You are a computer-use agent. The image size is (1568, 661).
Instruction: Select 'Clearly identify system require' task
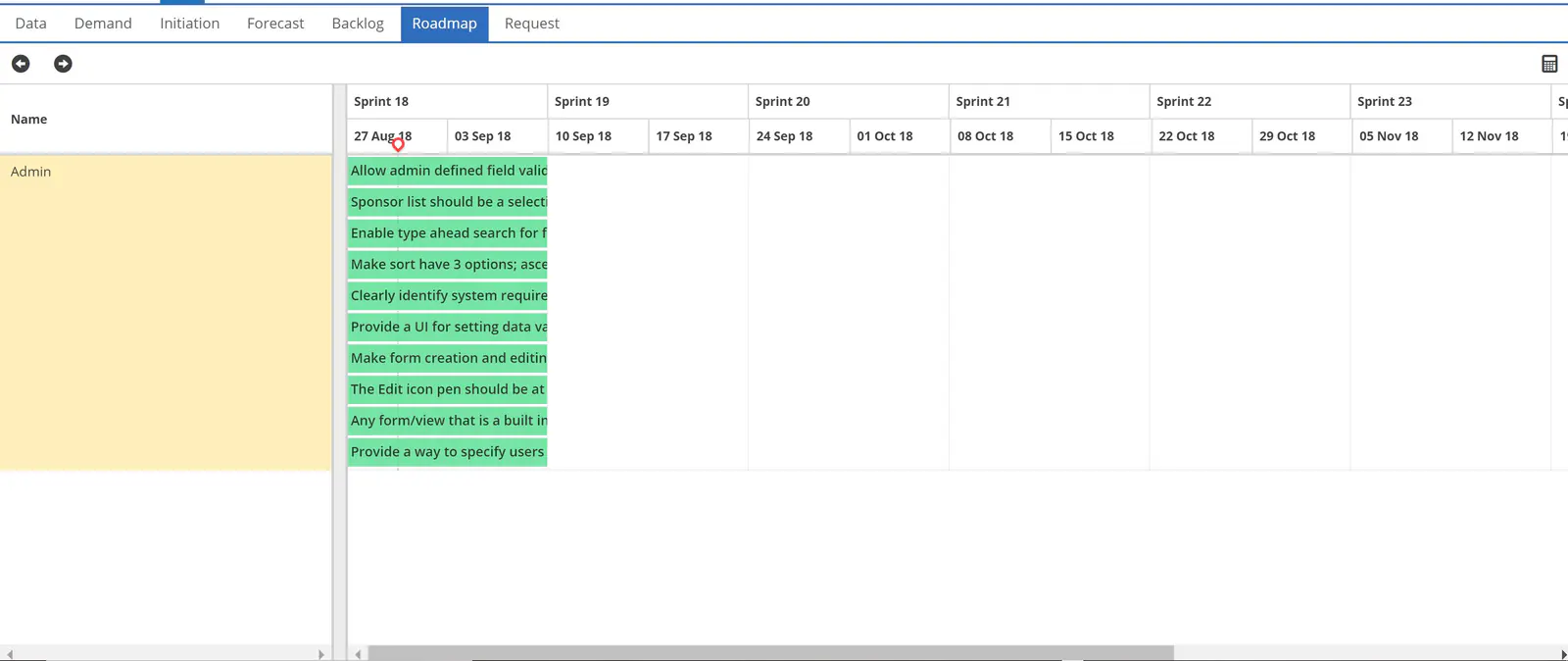coord(448,295)
